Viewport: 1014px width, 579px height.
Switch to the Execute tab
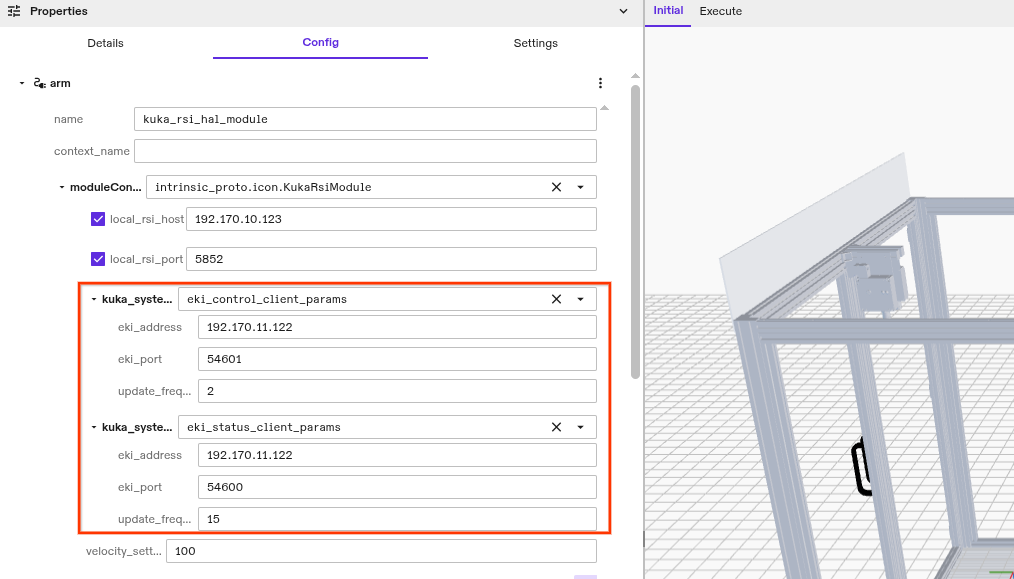point(721,12)
